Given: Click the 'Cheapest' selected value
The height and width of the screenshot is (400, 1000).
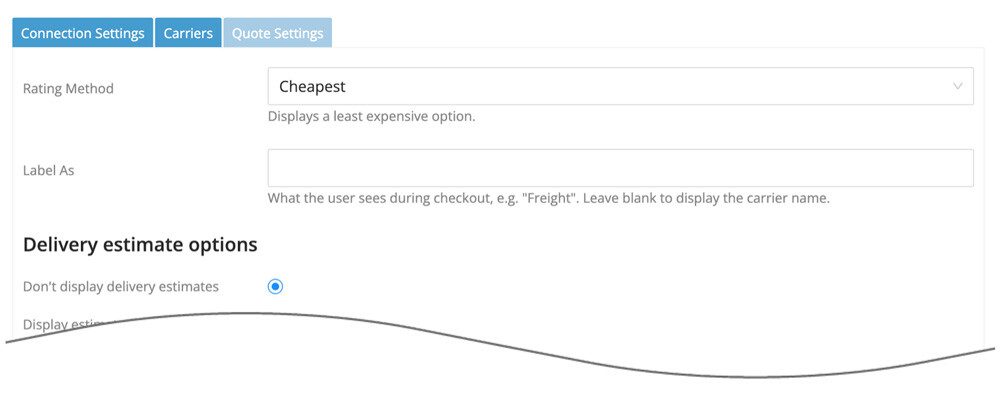Looking at the screenshot, I should pyautogui.click(x=312, y=87).
